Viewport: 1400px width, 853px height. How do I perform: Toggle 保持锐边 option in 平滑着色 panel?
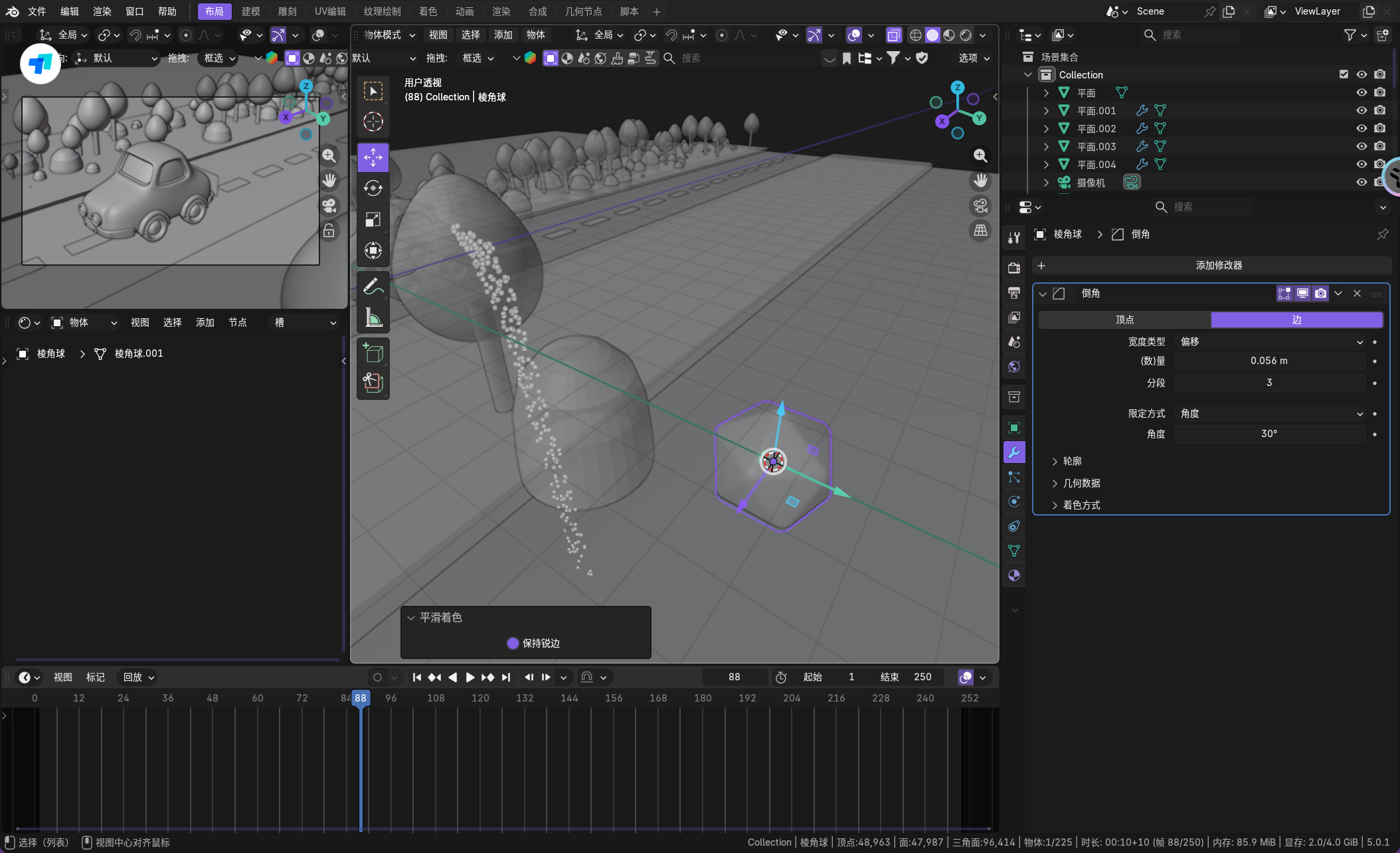pyautogui.click(x=513, y=643)
